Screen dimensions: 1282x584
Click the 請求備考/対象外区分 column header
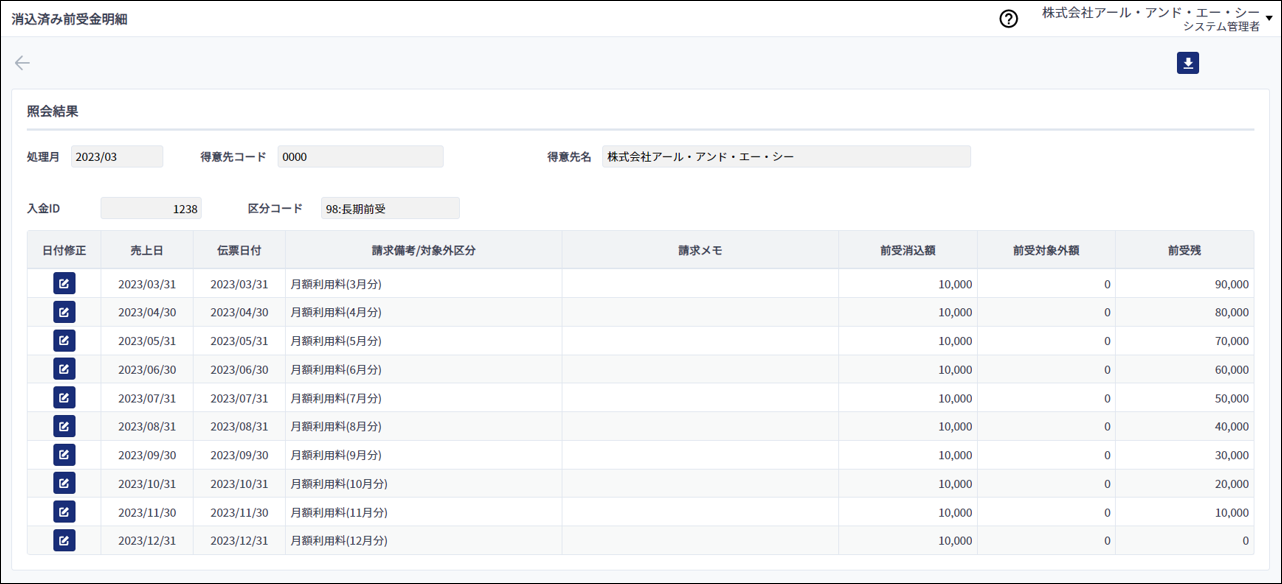(424, 250)
